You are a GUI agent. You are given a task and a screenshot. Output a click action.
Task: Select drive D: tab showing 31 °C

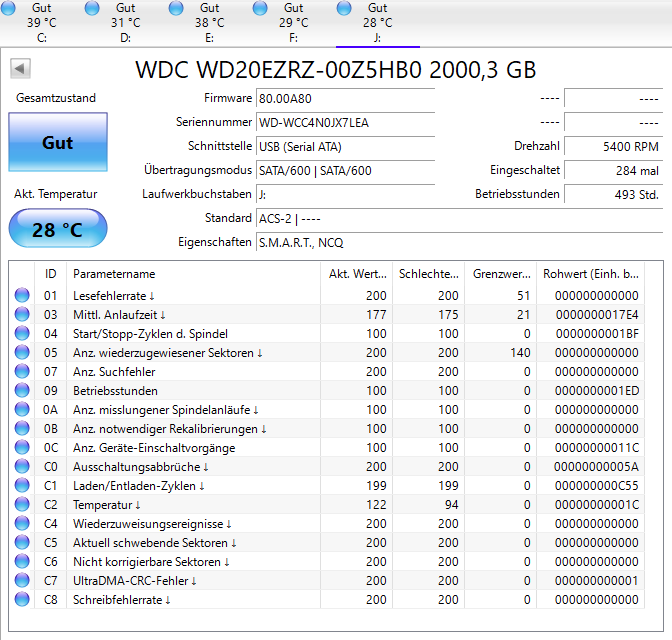126,23
